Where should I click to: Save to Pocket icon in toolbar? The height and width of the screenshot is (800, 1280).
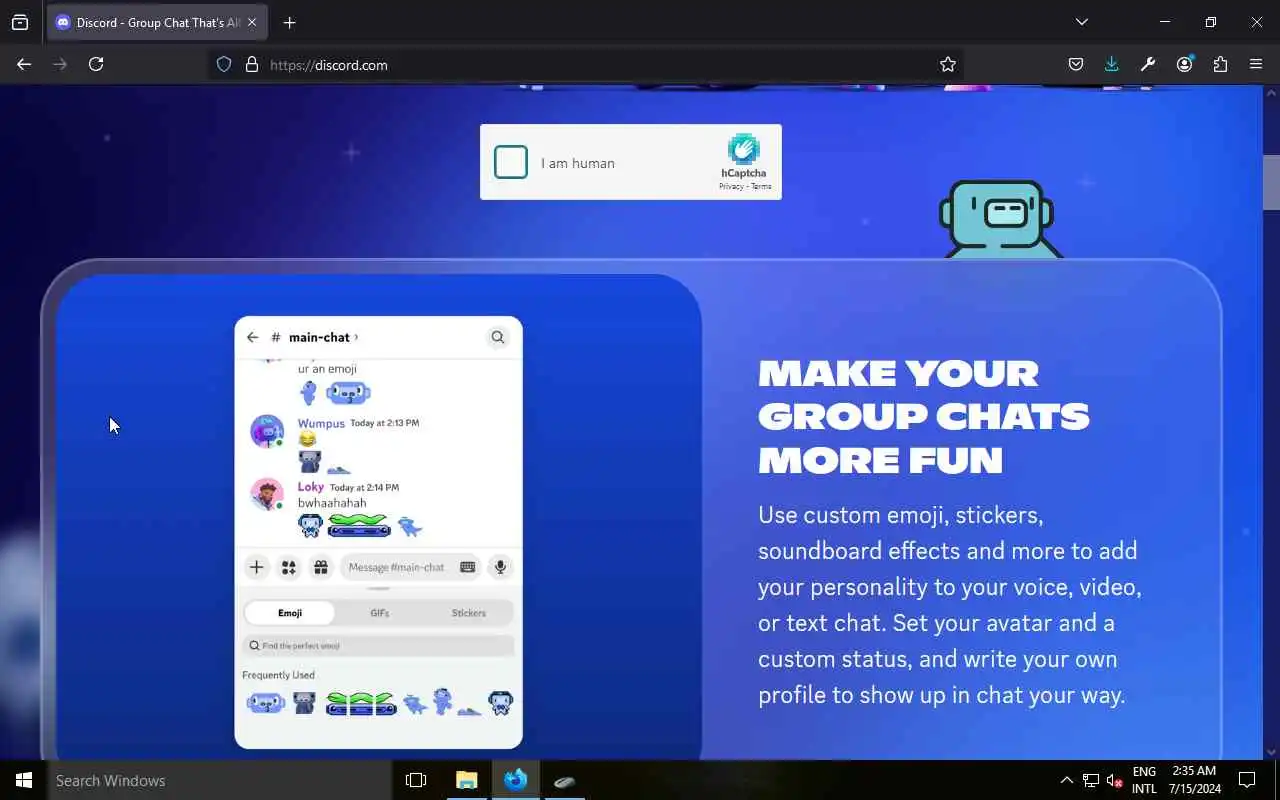tap(1076, 64)
